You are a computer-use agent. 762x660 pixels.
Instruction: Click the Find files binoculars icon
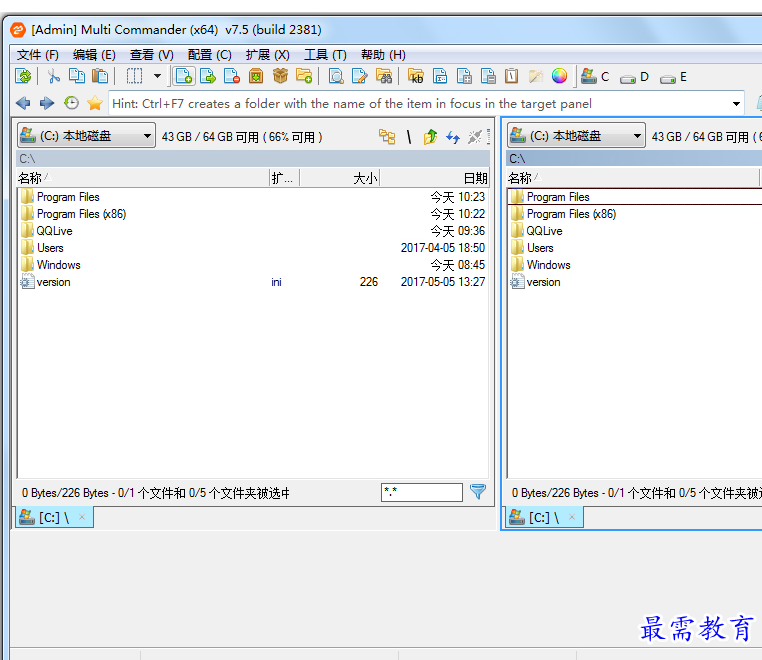384,76
